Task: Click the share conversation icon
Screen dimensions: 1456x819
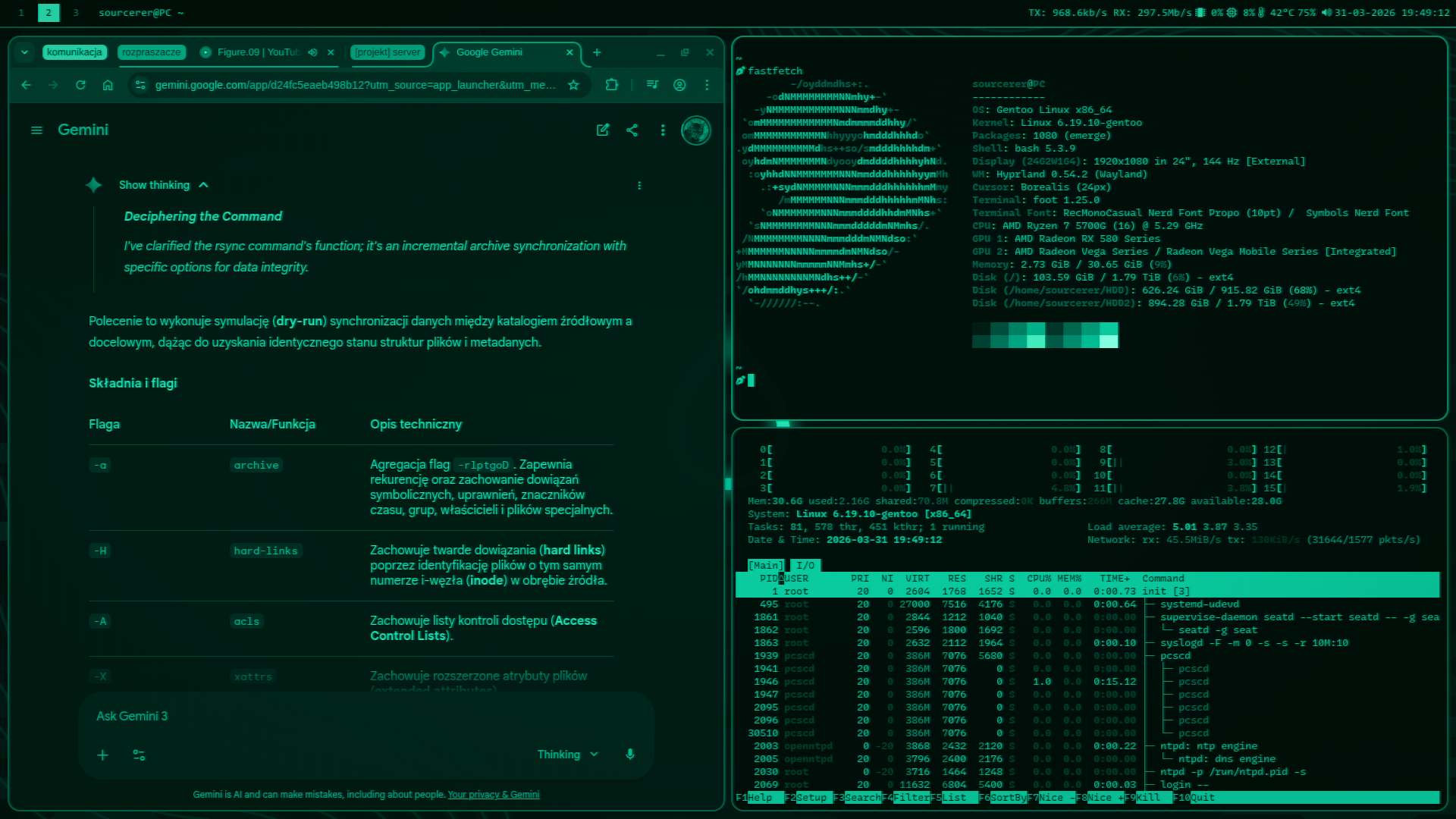Action: [632, 130]
